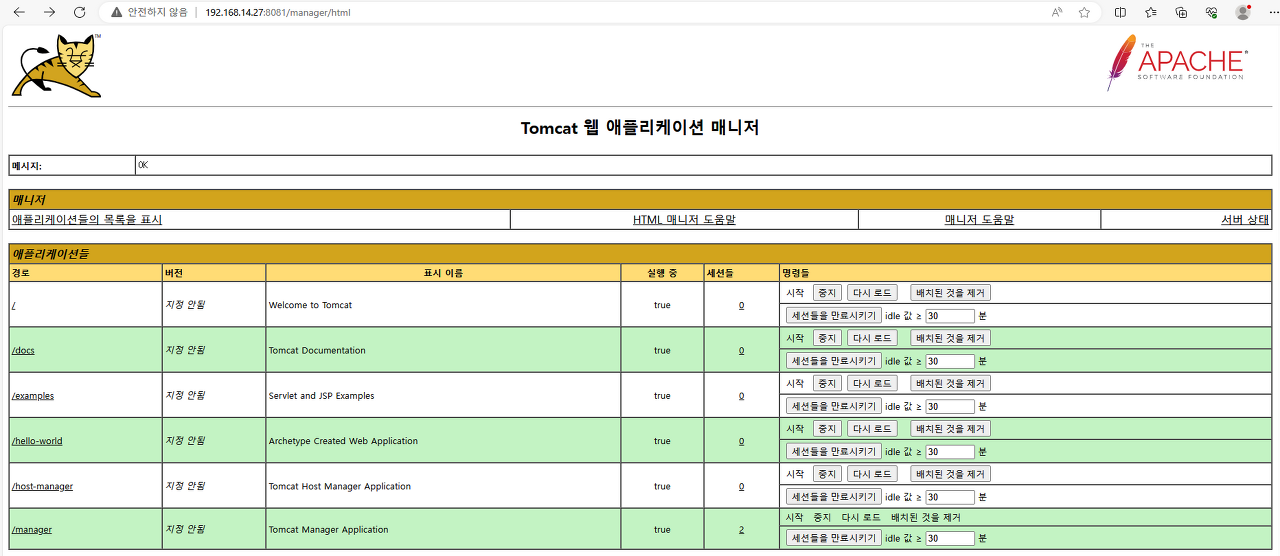This screenshot has height=556, width=1280.
Task: Open 애플리케이션들의 목록을 표시 link
Action: tap(87, 219)
